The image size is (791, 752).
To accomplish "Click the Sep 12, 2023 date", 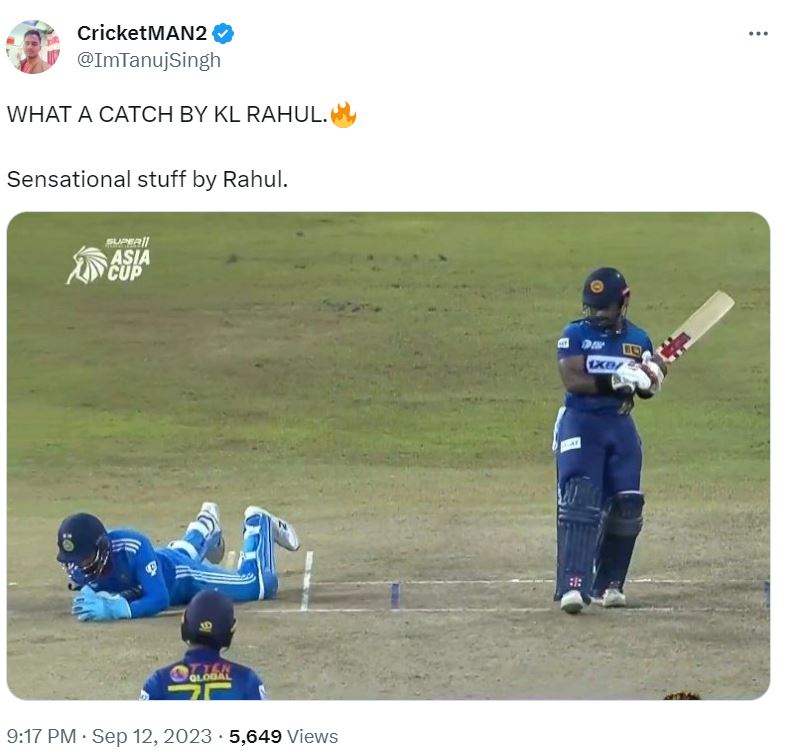I will click(151, 736).
